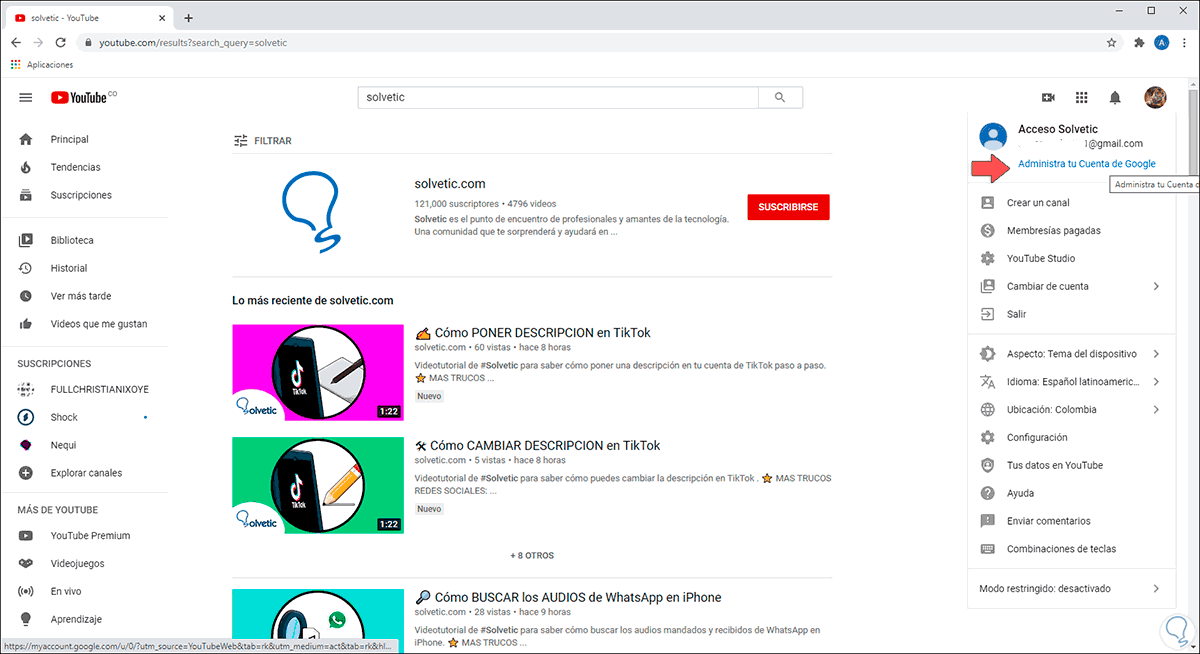This screenshot has width=1200, height=654.
Task: Expand Idioma: Español latinoamérica option
Action: coord(1072,382)
